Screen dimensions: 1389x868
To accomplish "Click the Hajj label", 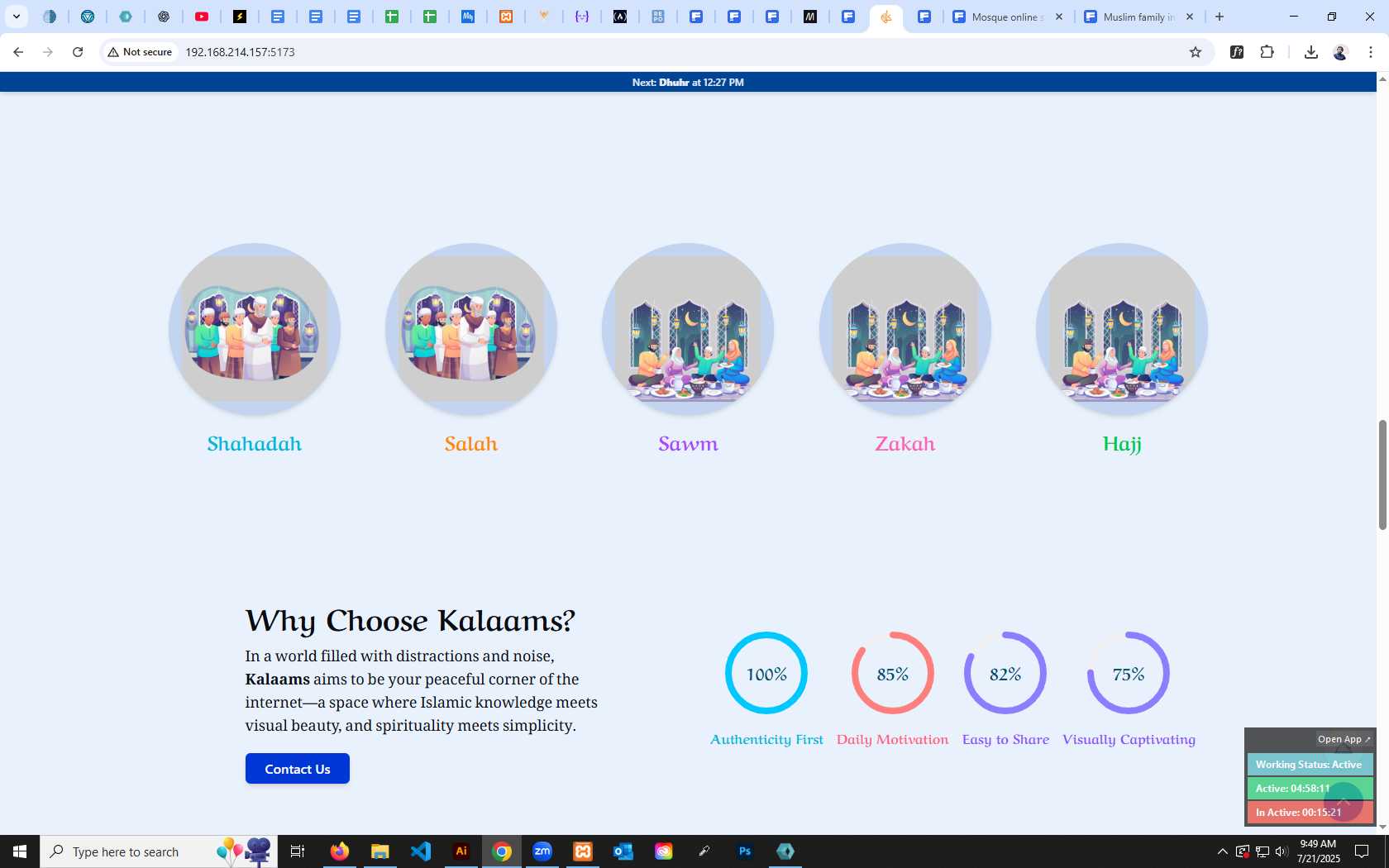I will [x=1122, y=444].
